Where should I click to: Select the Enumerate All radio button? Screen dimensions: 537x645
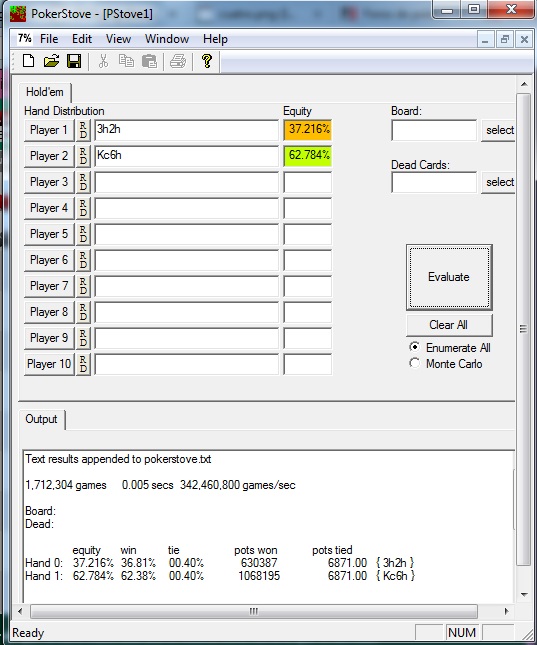[x=415, y=347]
